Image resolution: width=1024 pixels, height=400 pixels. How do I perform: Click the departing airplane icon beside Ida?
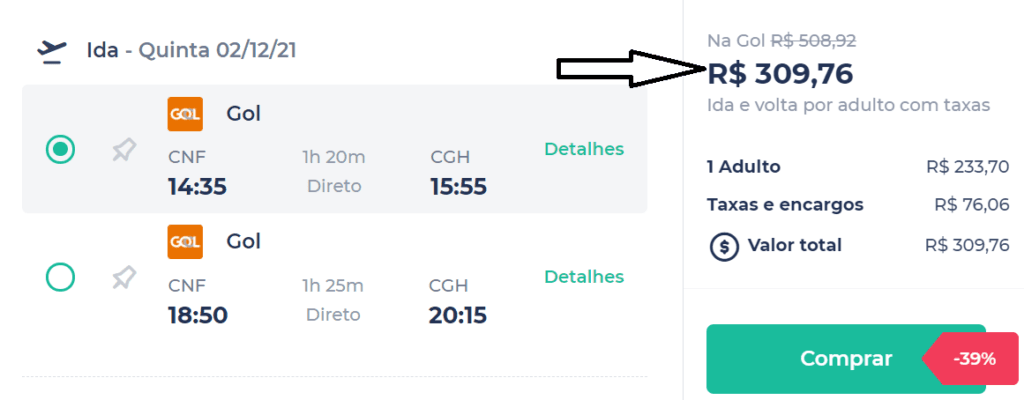pos(52,52)
